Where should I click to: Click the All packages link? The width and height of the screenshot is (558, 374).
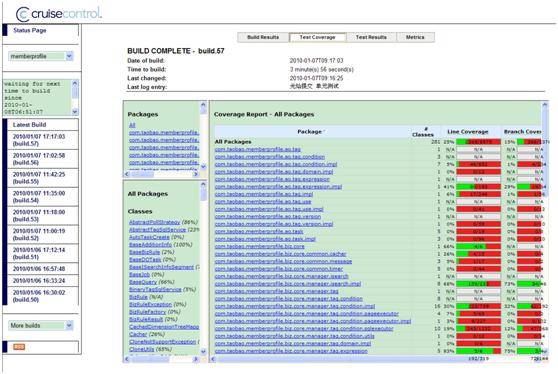132,125
